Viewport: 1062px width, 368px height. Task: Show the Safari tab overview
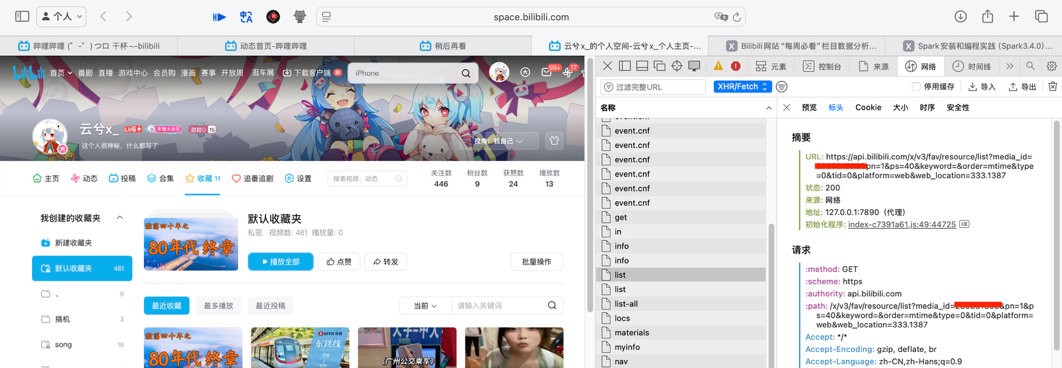point(1041,16)
